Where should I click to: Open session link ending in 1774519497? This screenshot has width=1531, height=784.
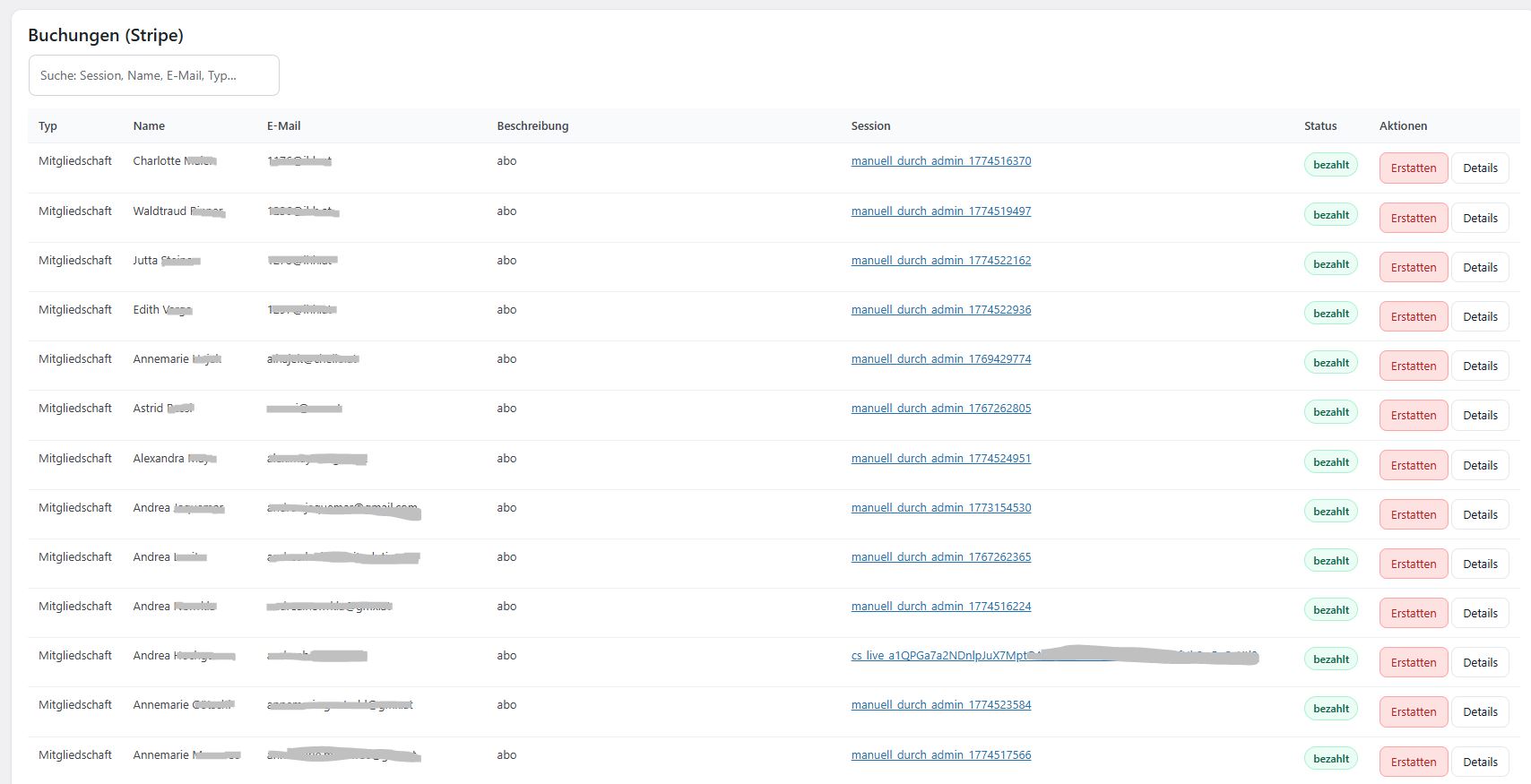pos(940,211)
